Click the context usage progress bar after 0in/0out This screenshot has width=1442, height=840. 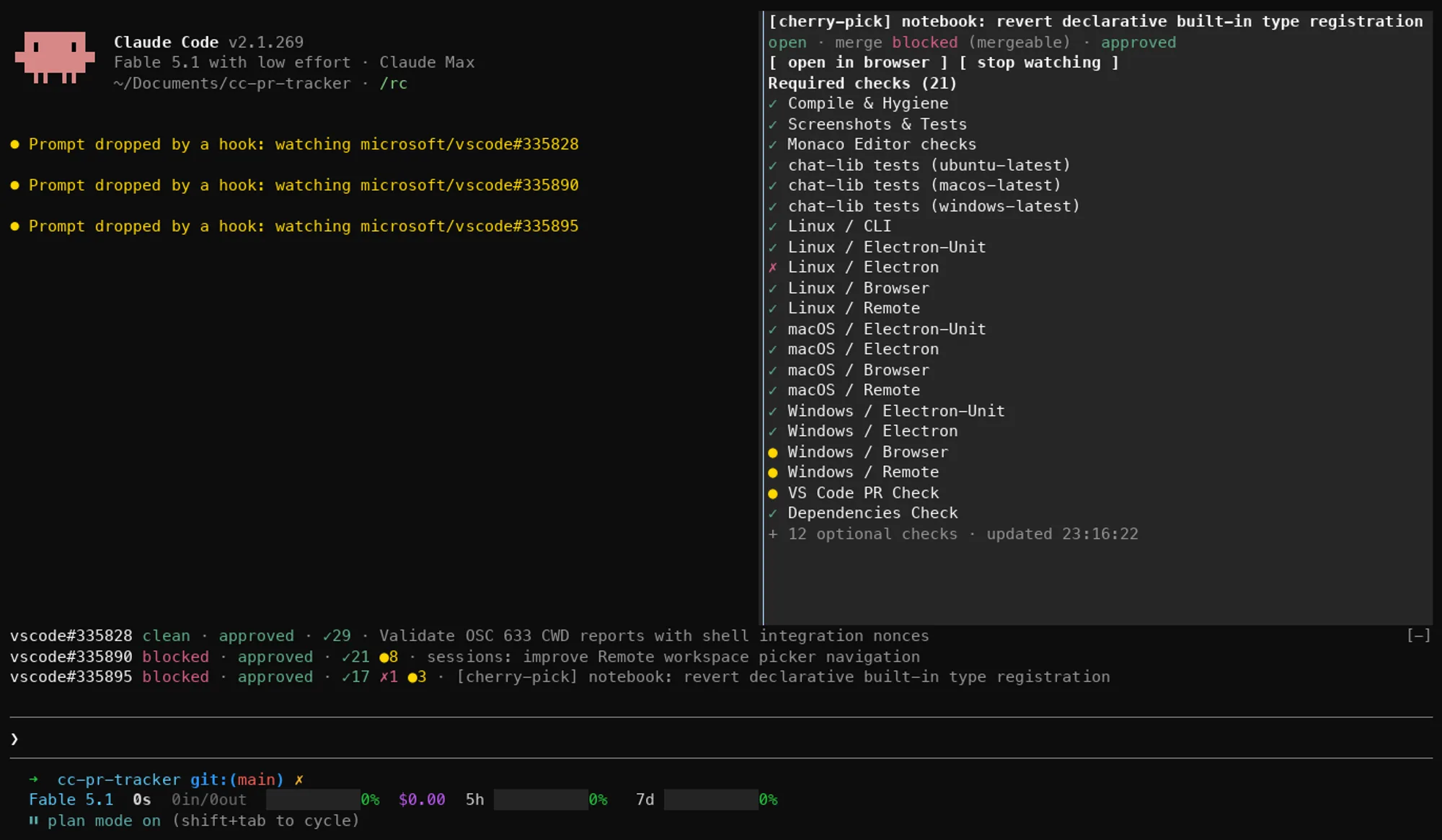(x=313, y=800)
